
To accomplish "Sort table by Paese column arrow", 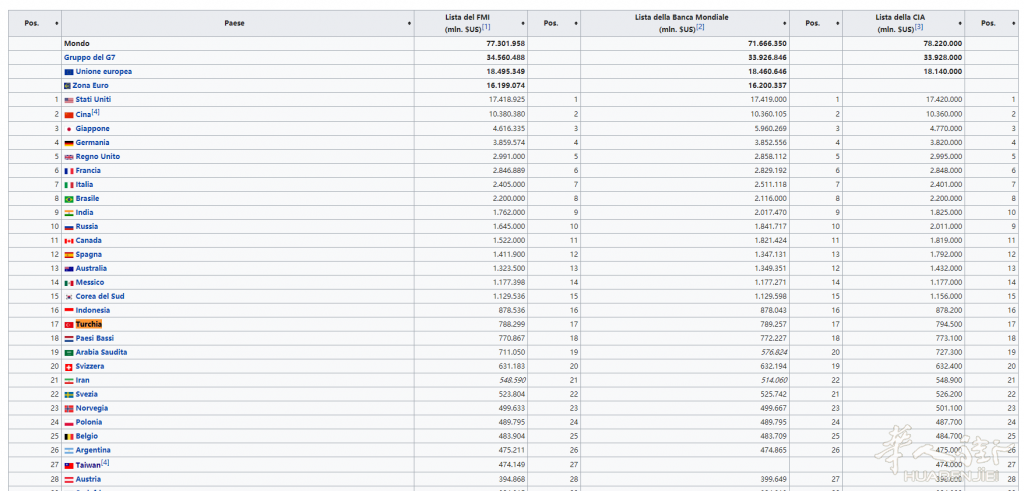I will click(x=409, y=23).
